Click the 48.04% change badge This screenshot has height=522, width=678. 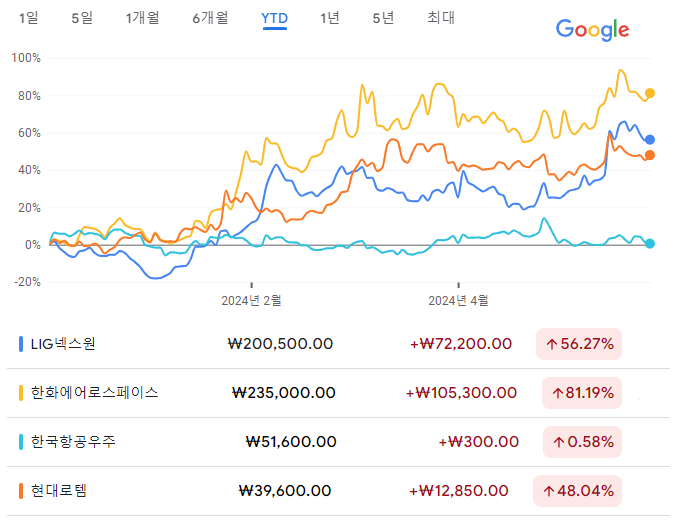pos(577,491)
